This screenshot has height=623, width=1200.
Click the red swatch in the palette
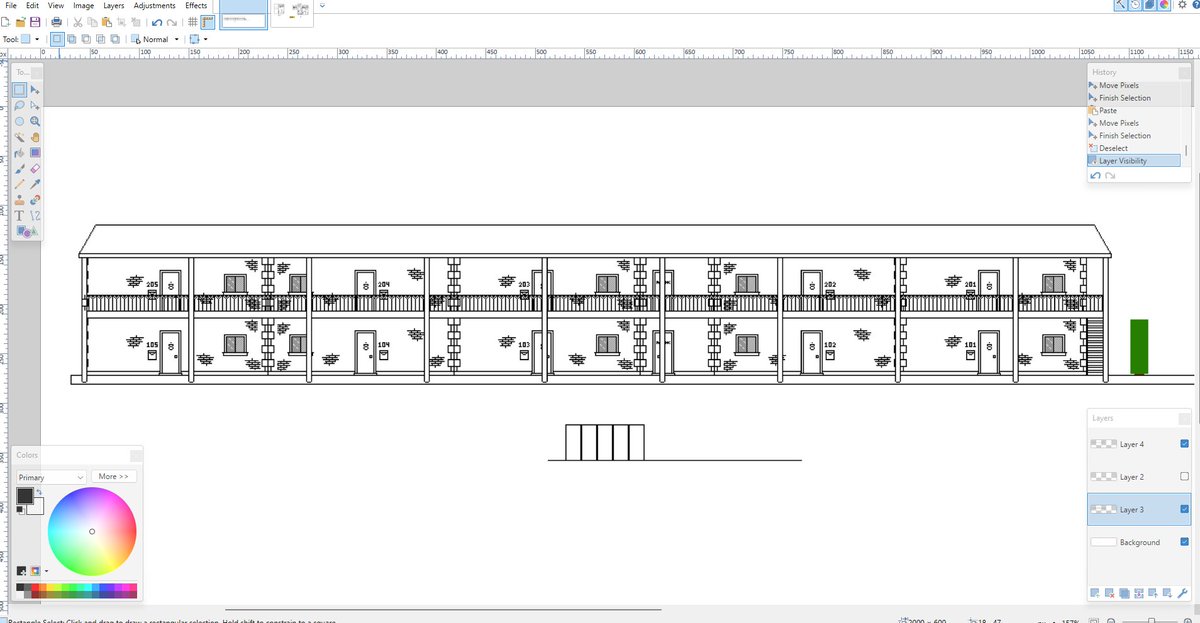click(35, 587)
